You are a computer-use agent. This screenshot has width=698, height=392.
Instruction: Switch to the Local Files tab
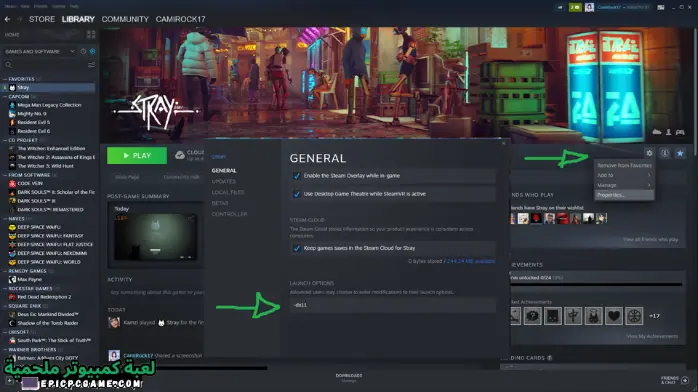click(x=228, y=192)
